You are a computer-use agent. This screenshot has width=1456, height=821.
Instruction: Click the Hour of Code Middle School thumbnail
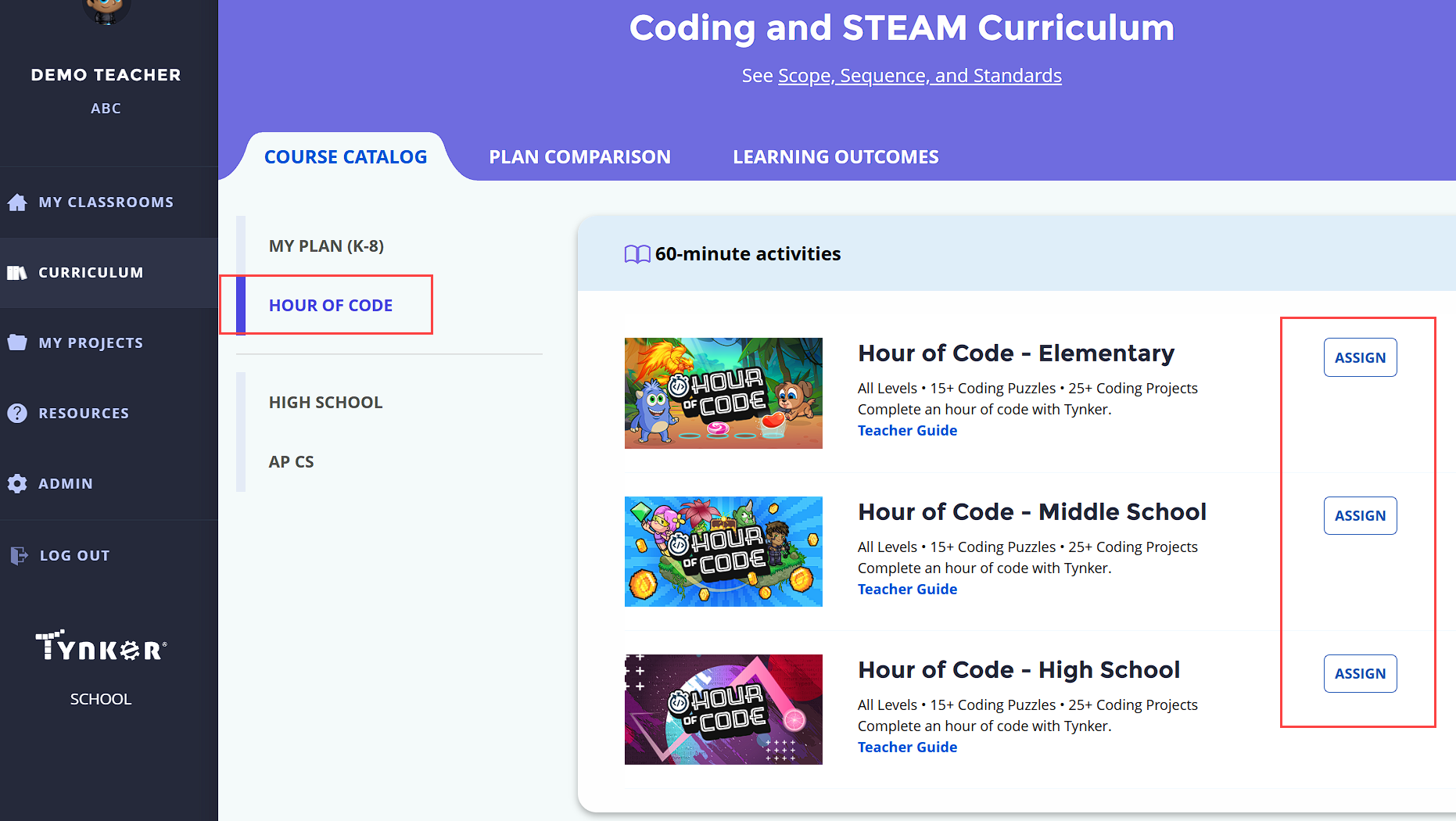click(723, 552)
